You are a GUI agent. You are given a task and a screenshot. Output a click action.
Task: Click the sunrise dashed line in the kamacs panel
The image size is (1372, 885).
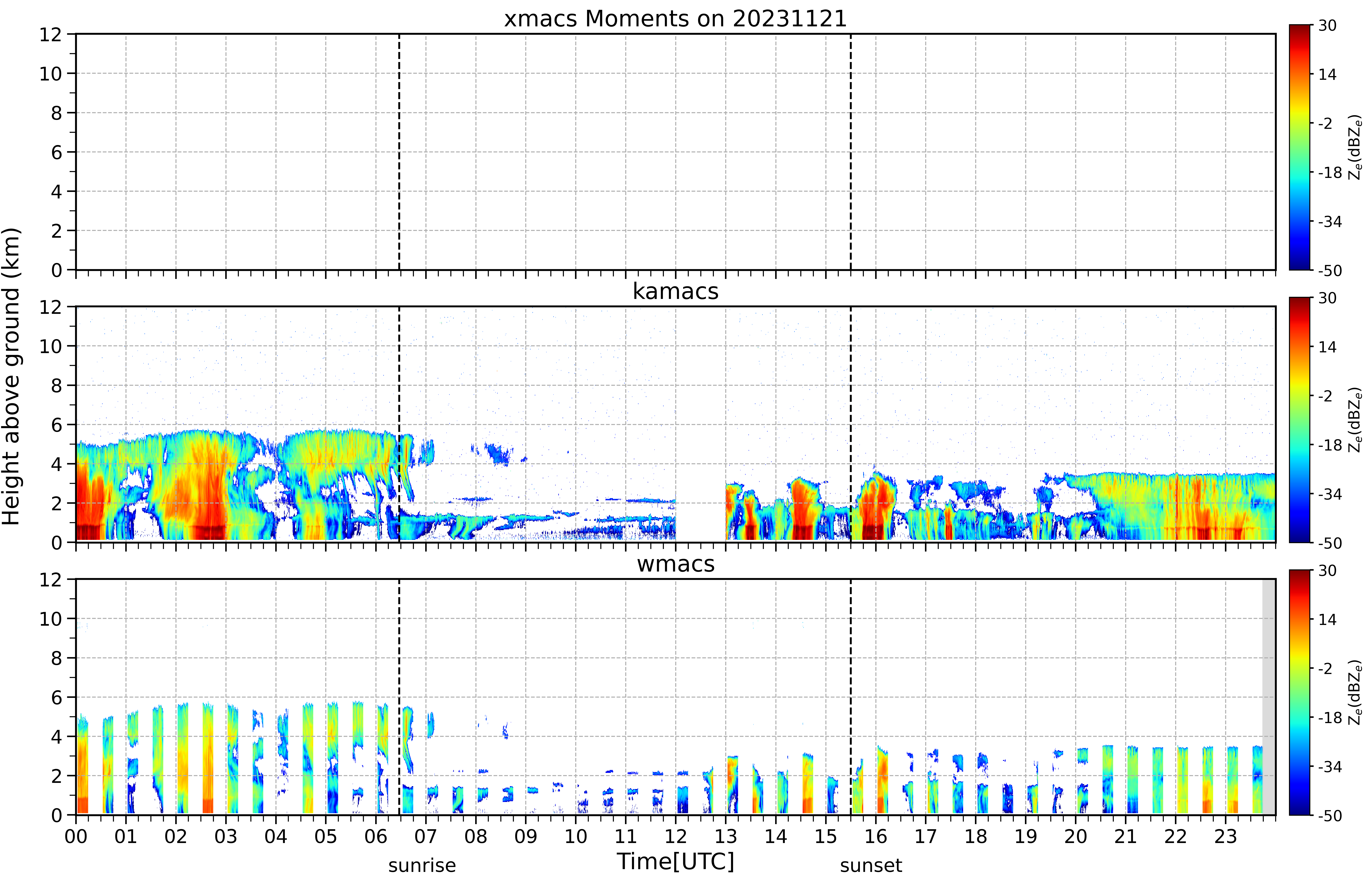(399, 424)
